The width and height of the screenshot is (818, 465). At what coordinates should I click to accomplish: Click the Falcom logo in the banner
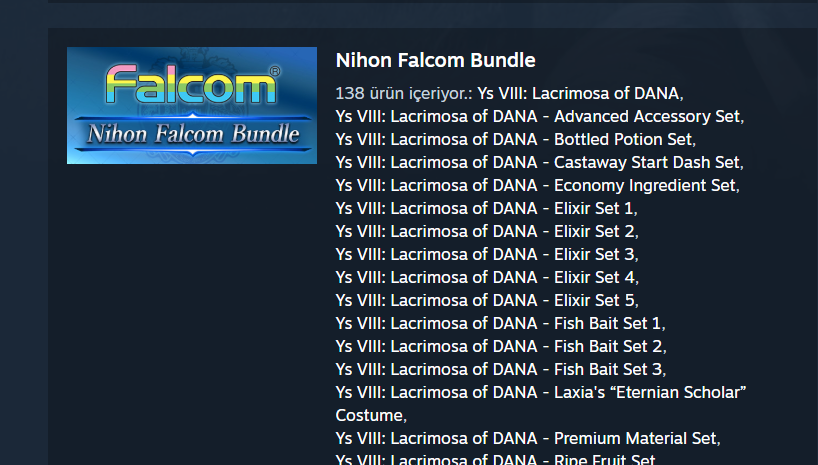tap(192, 86)
